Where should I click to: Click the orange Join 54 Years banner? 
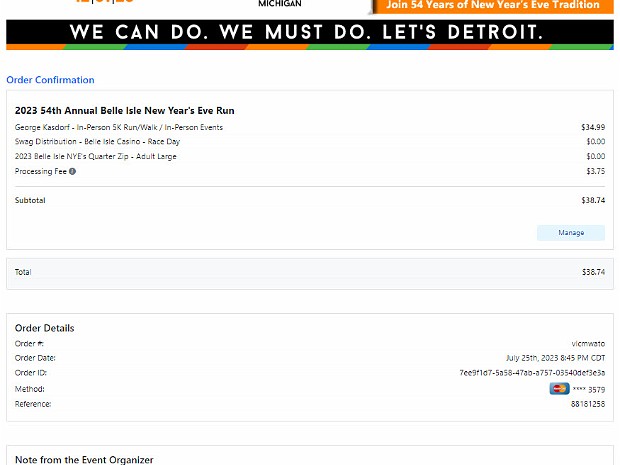493,6
